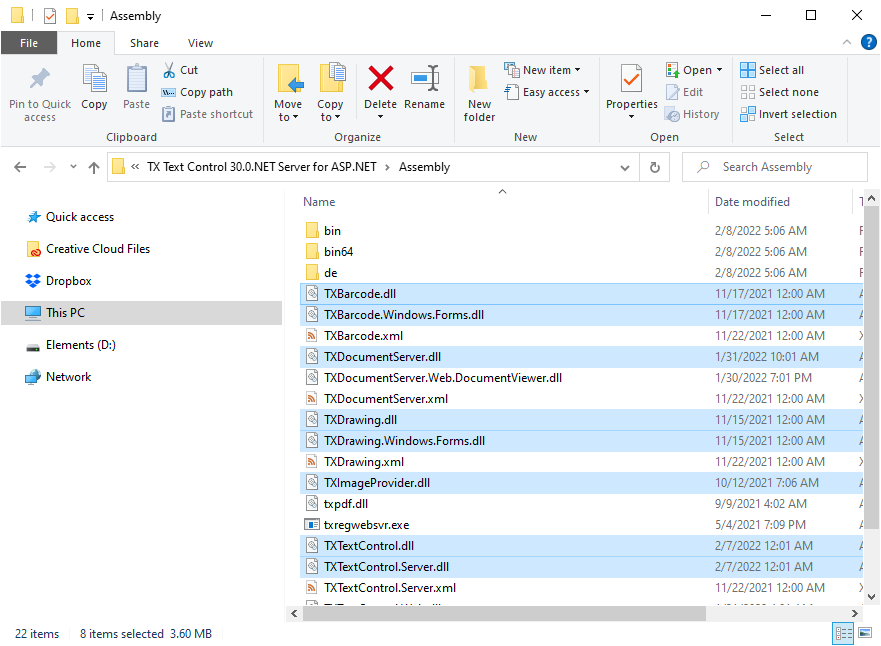Select TXDocumentServer.Web.DocumentViewer.dll file
This screenshot has width=881, height=646.
pos(582,378)
